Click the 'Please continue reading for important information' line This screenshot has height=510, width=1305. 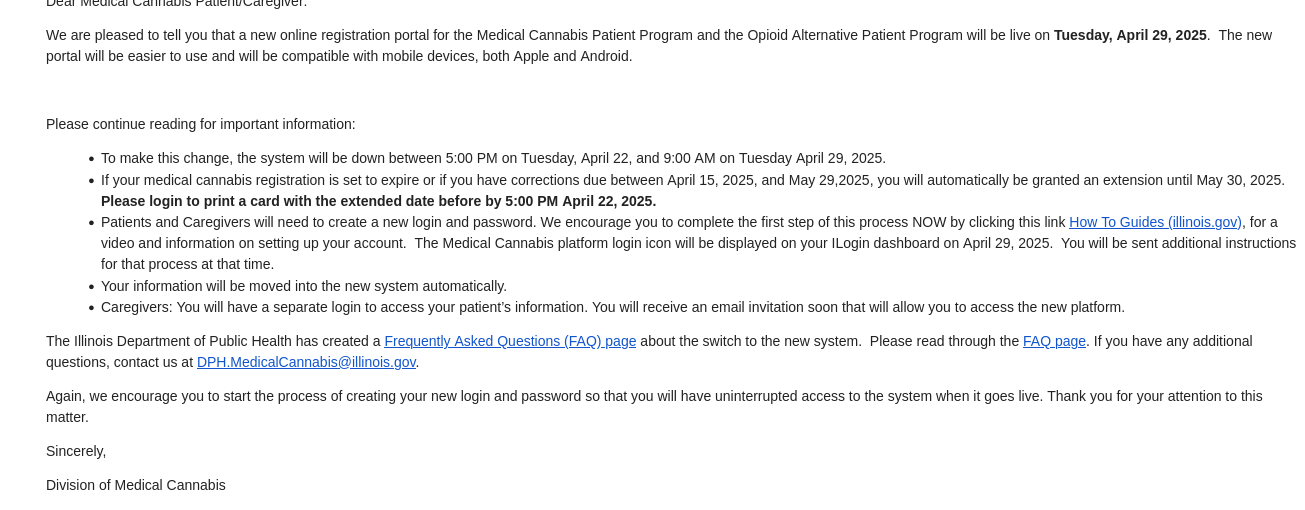[x=201, y=124]
